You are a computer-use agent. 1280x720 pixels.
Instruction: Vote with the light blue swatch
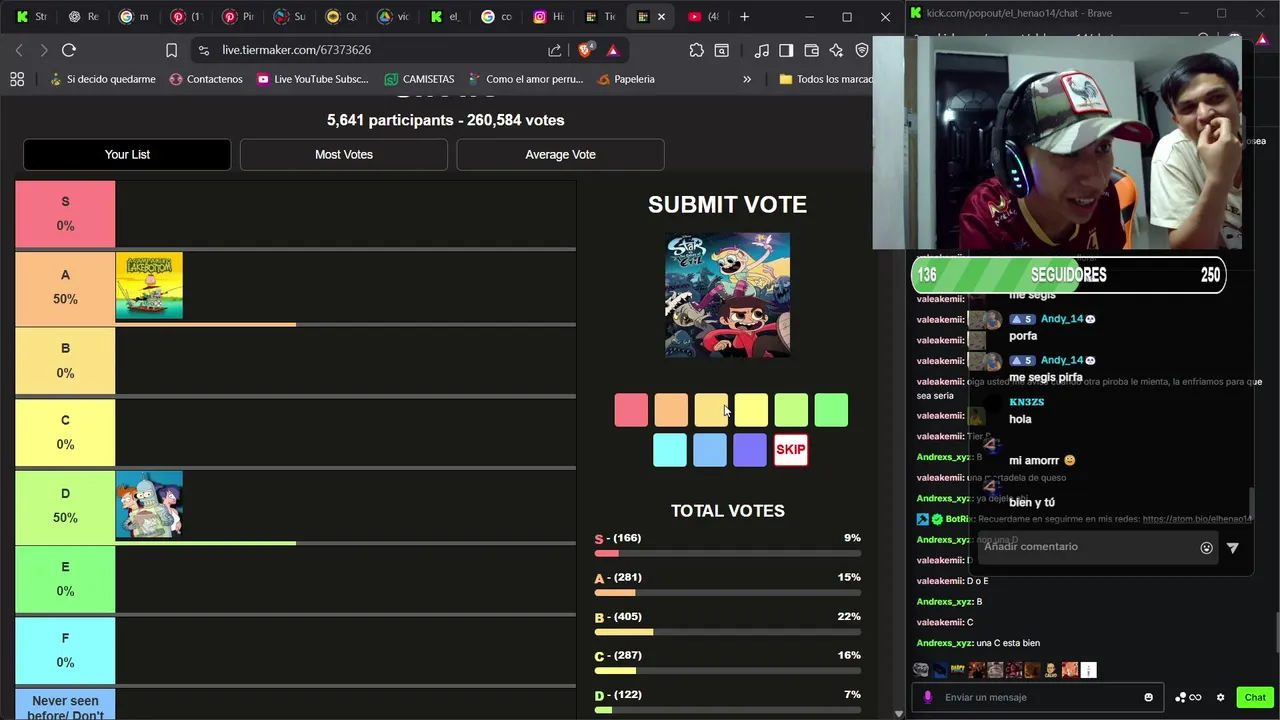pos(710,450)
